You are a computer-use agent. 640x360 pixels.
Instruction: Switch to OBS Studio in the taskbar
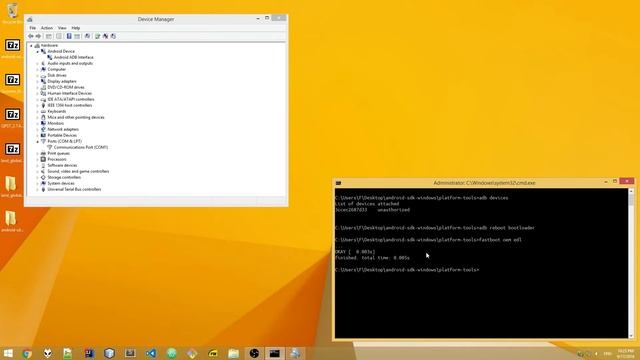click(254, 353)
